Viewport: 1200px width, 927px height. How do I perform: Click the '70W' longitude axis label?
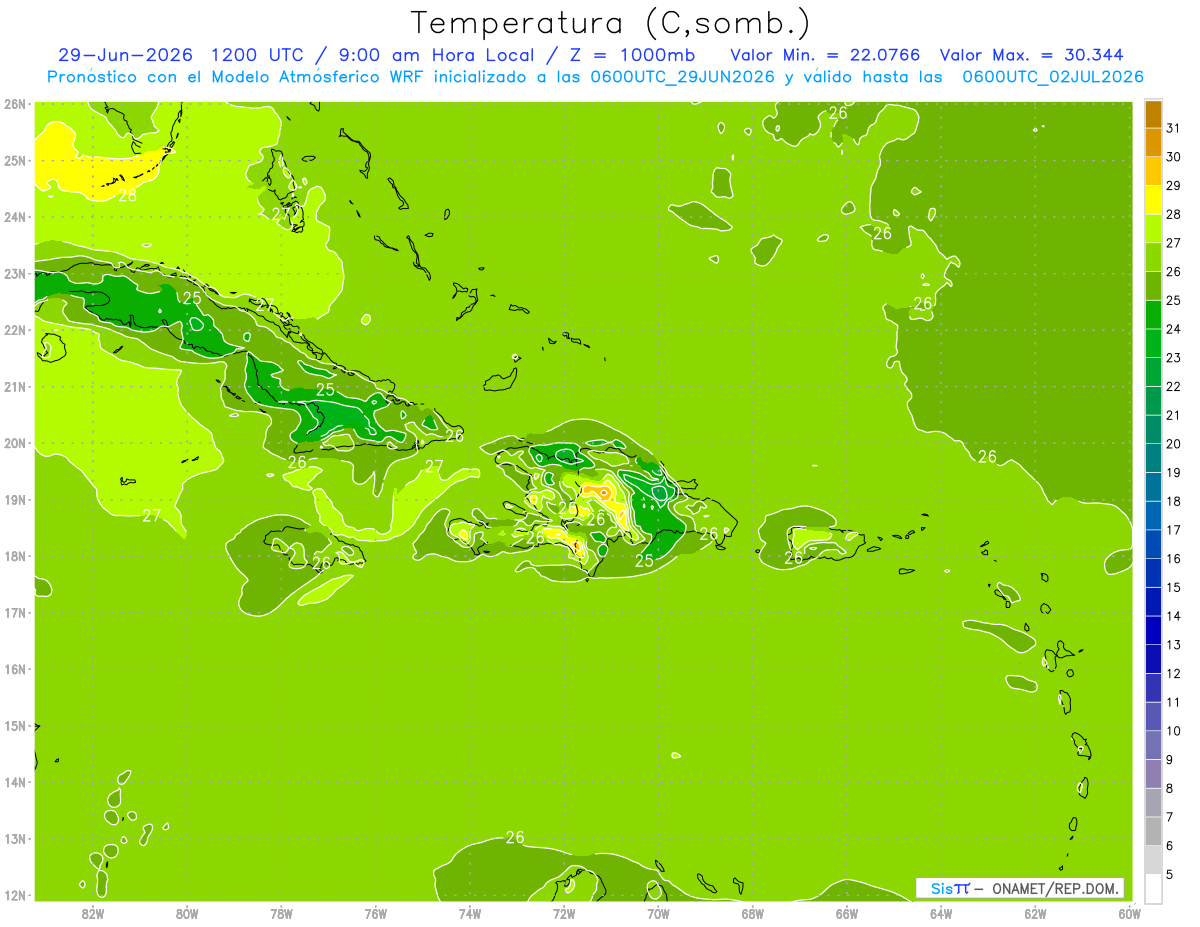click(658, 913)
